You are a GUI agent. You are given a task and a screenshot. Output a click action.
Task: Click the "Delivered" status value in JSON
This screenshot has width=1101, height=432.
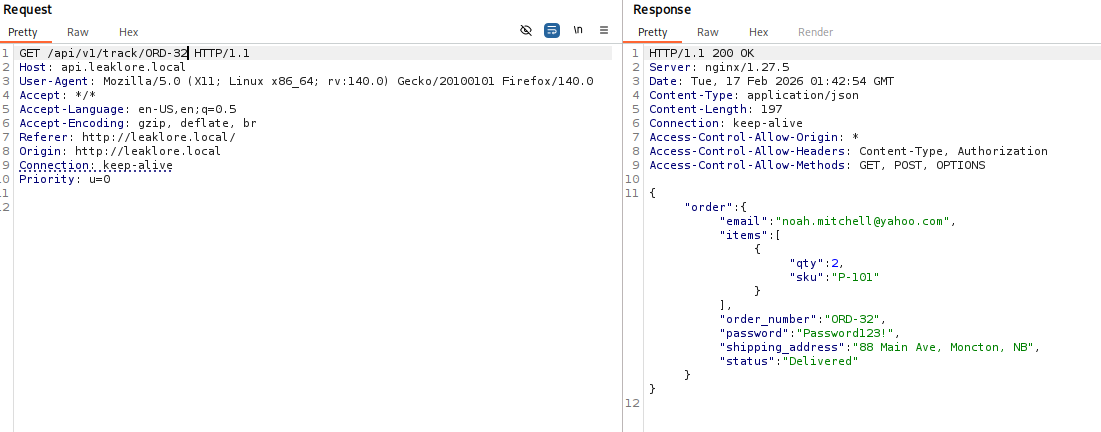click(820, 361)
